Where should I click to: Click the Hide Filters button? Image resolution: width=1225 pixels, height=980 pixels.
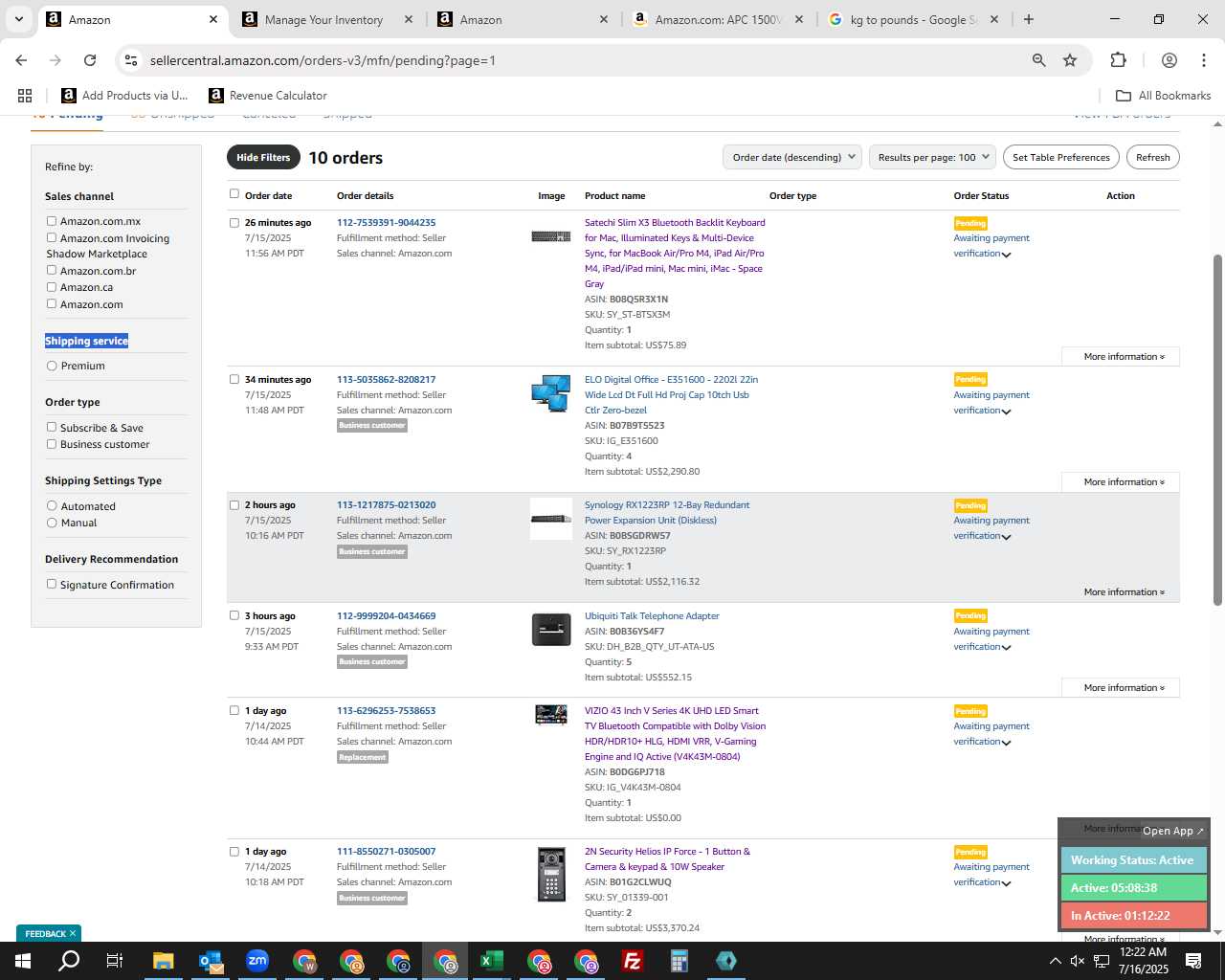click(263, 158)
